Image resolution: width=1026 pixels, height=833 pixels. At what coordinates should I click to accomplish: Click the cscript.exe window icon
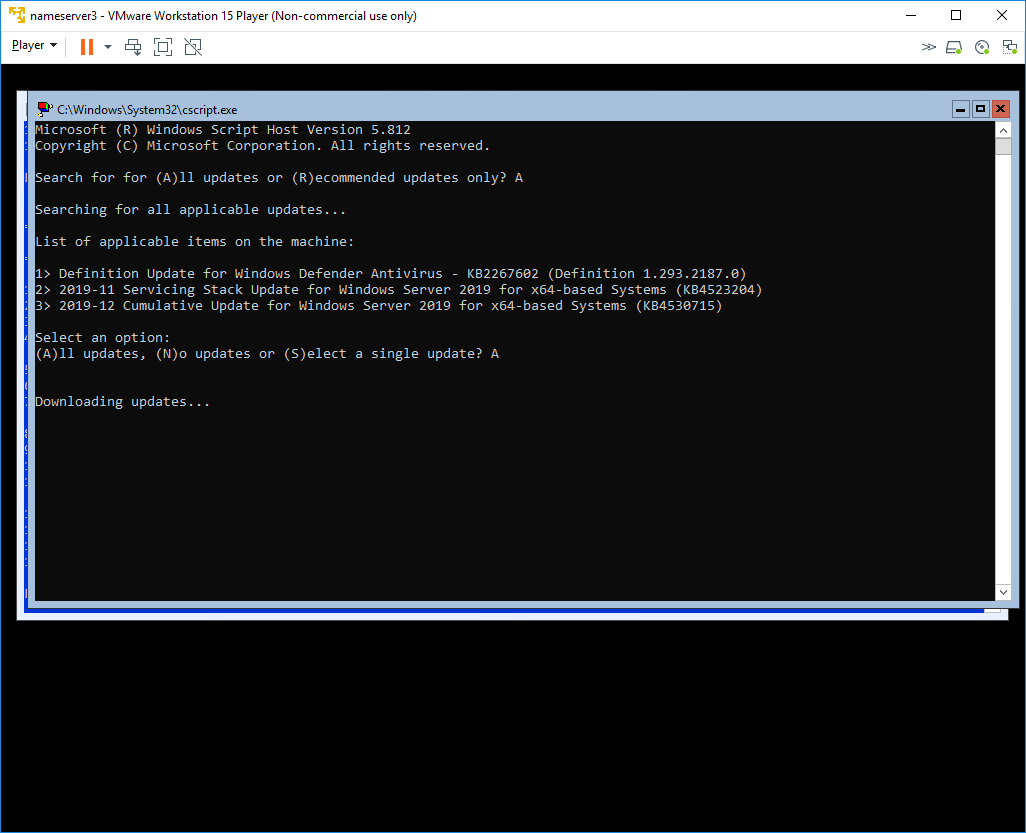pyautogui.click(x=44, y=109)
